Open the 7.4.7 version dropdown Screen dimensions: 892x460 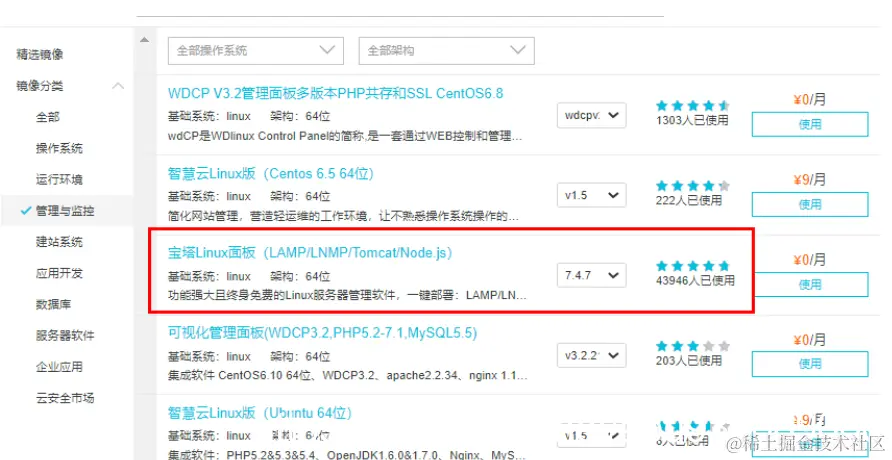(x=592, y=275)
